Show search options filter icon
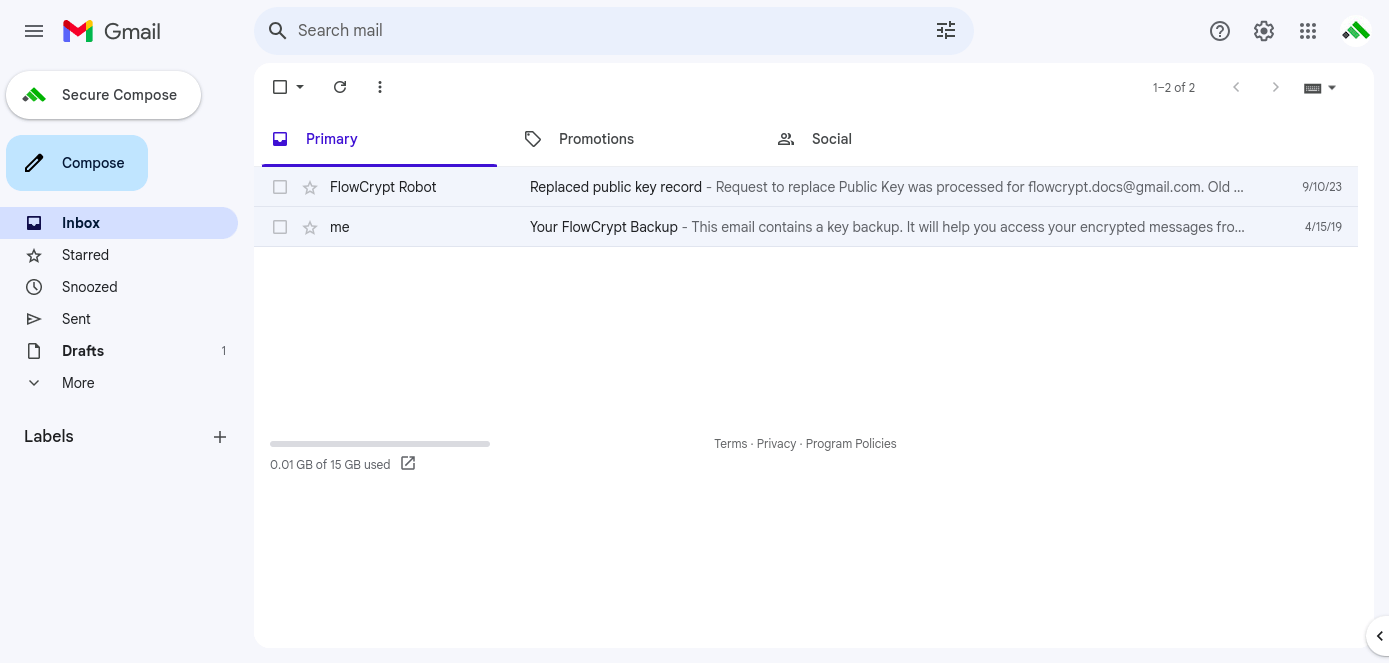1389x663 pixels. coord(946,31)
